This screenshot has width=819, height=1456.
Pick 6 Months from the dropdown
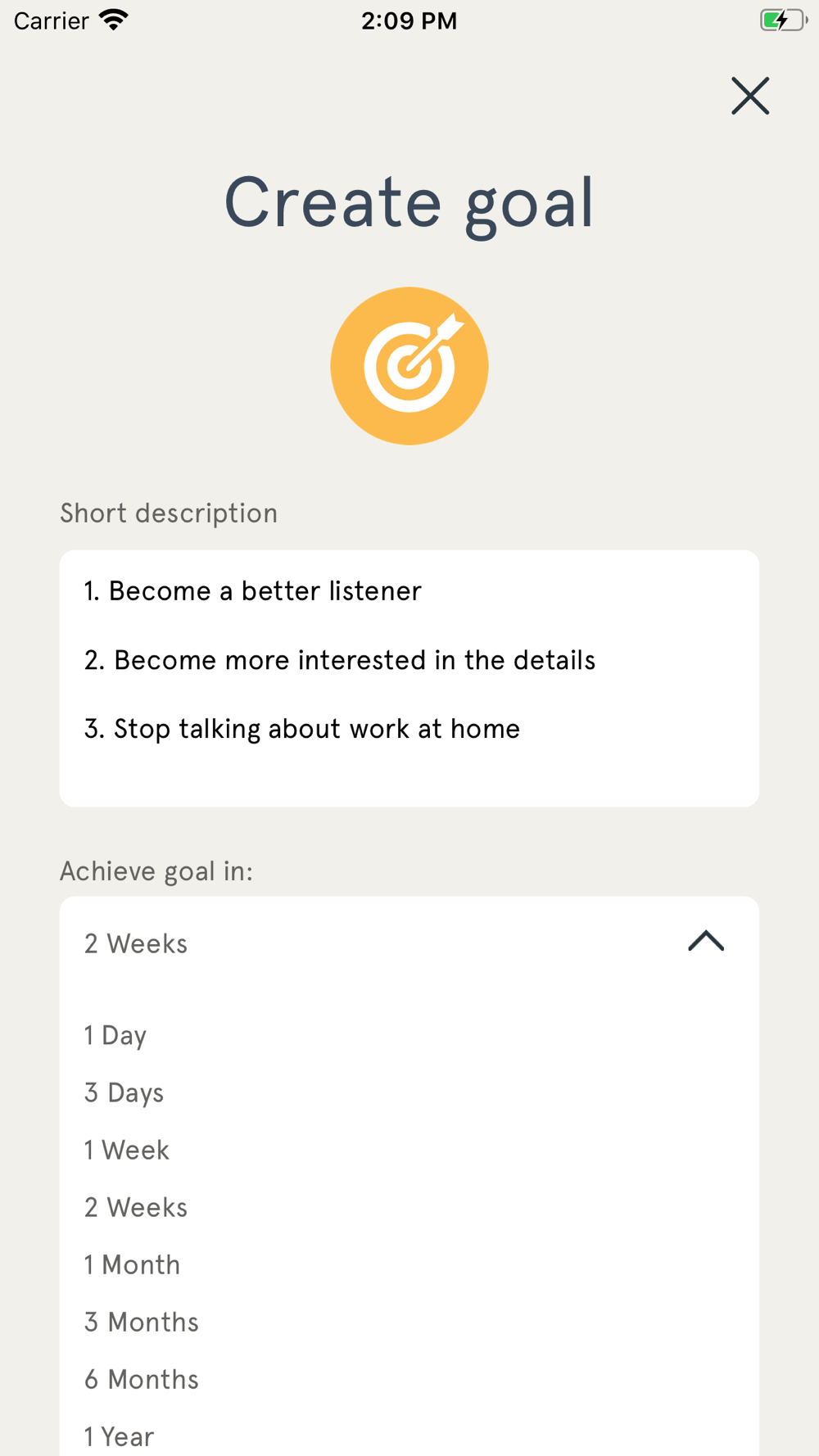click(141, 1380)
